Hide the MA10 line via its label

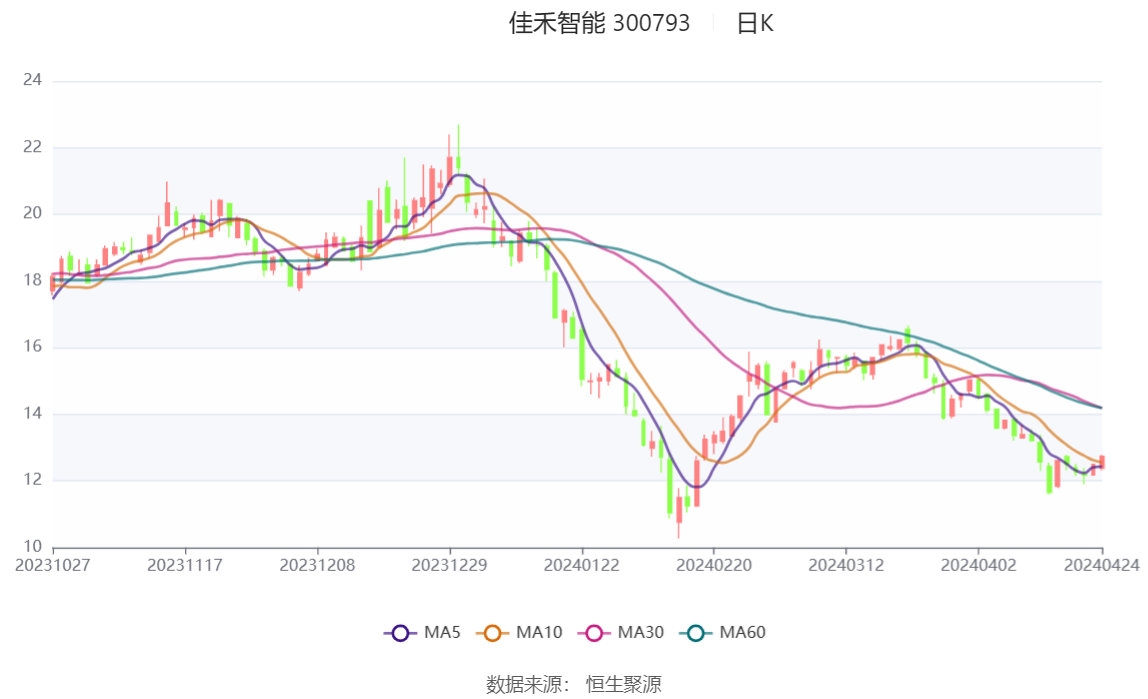539,632
